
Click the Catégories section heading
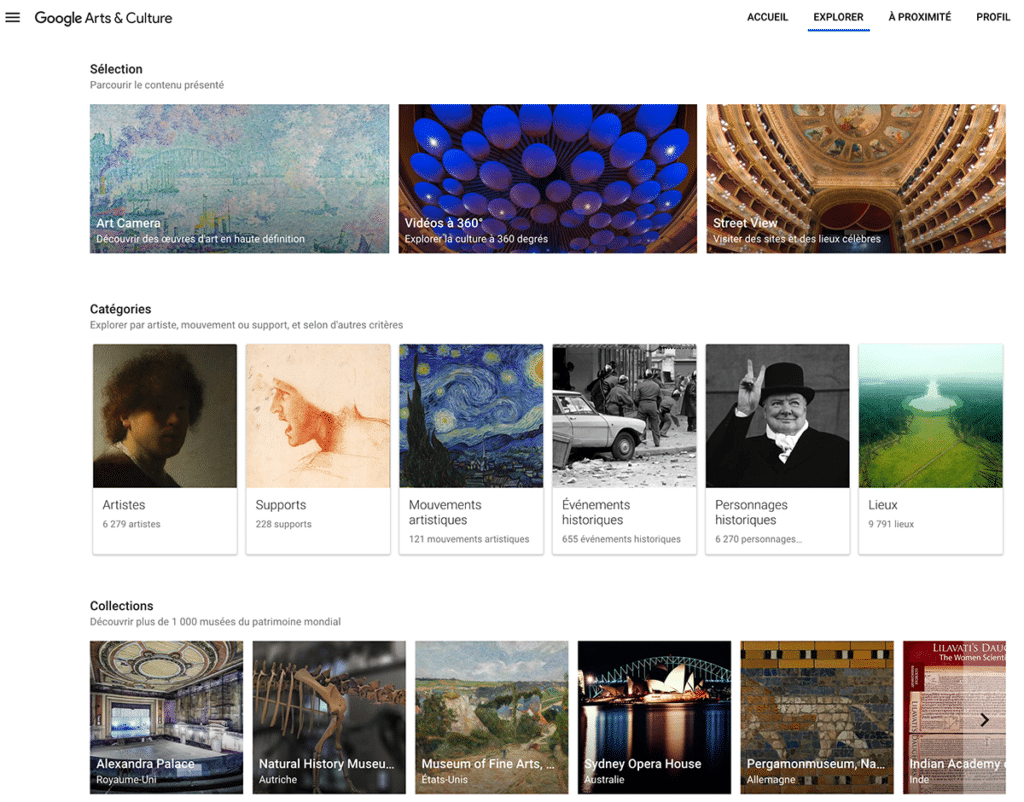point(121,309)
